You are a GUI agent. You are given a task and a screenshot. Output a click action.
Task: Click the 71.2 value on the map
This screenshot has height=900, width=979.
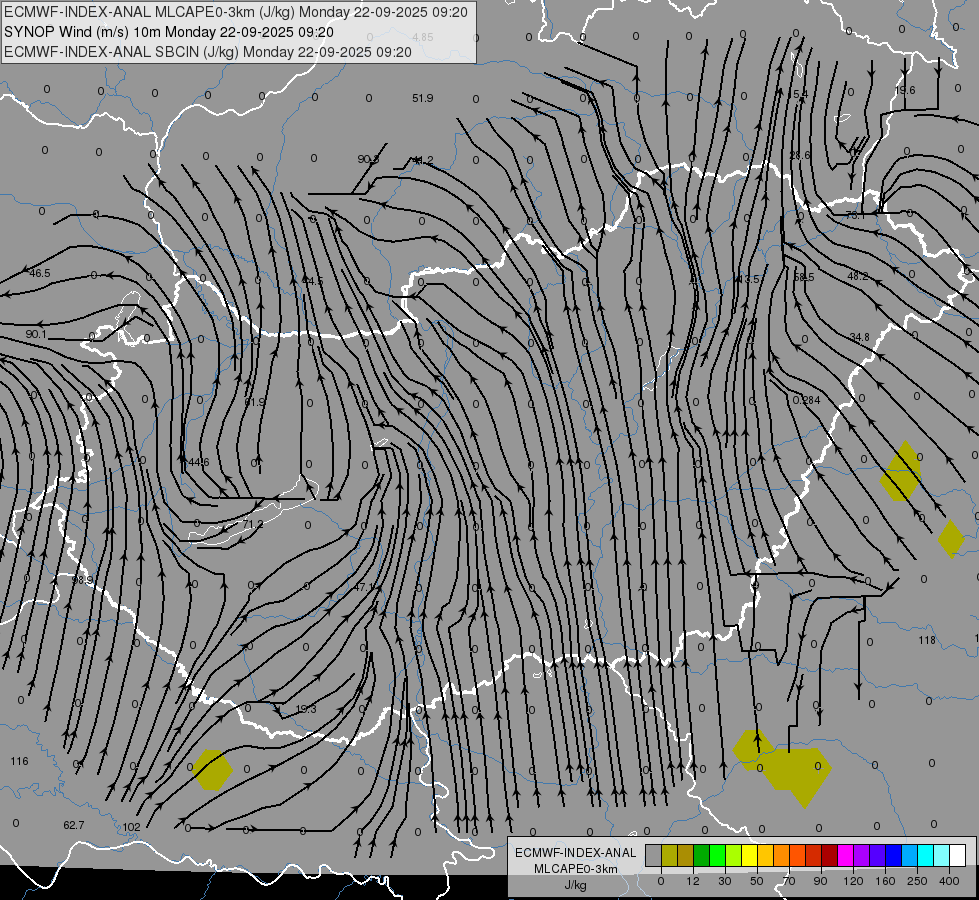[253, 523]
